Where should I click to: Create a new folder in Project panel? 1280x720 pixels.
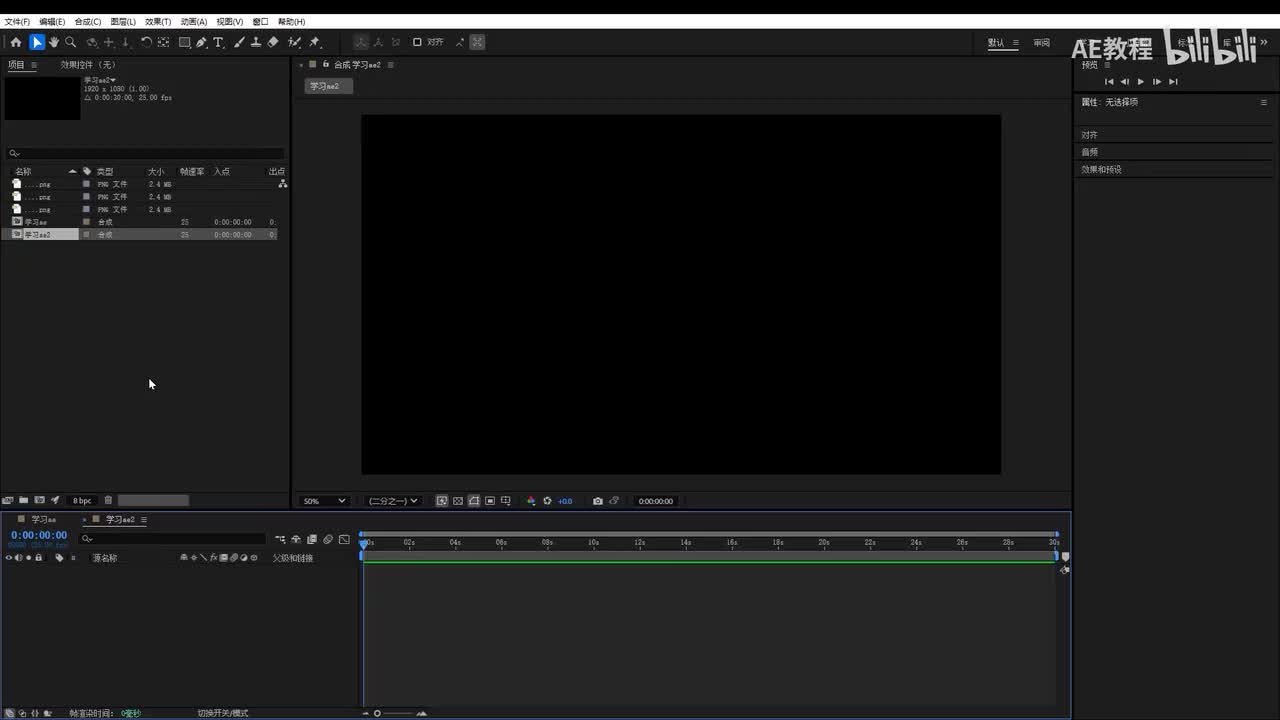pos(24,500)
